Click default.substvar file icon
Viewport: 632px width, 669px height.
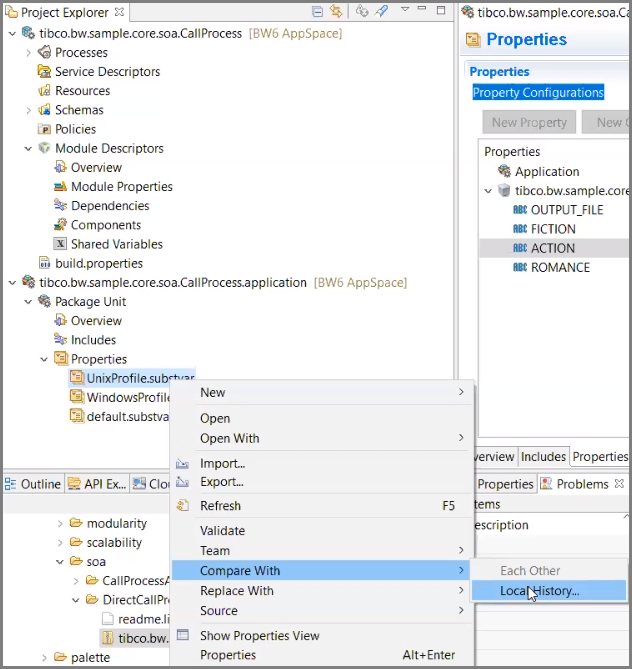(x=77, y=416)
